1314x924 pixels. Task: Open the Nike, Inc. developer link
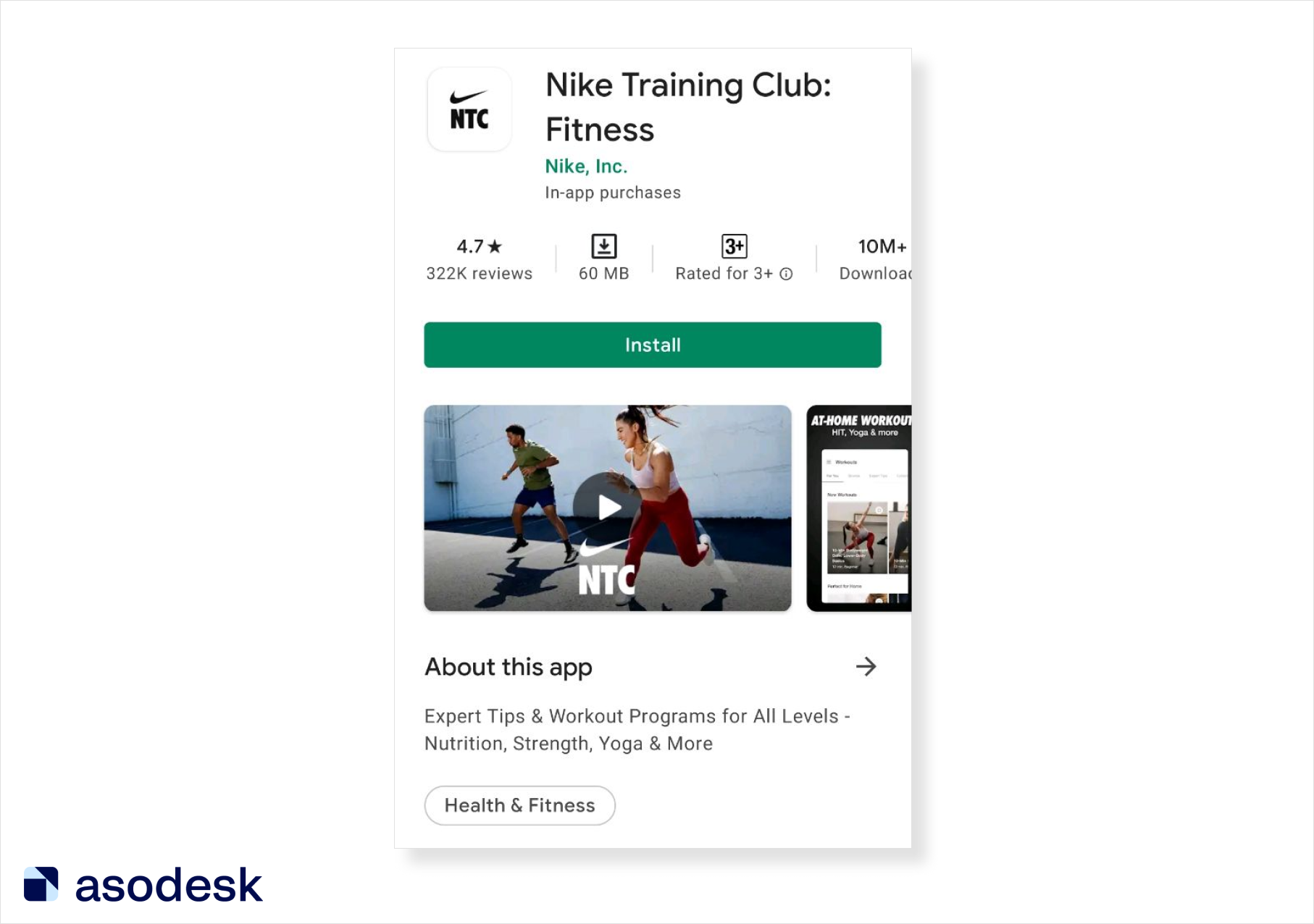point(585,167)
